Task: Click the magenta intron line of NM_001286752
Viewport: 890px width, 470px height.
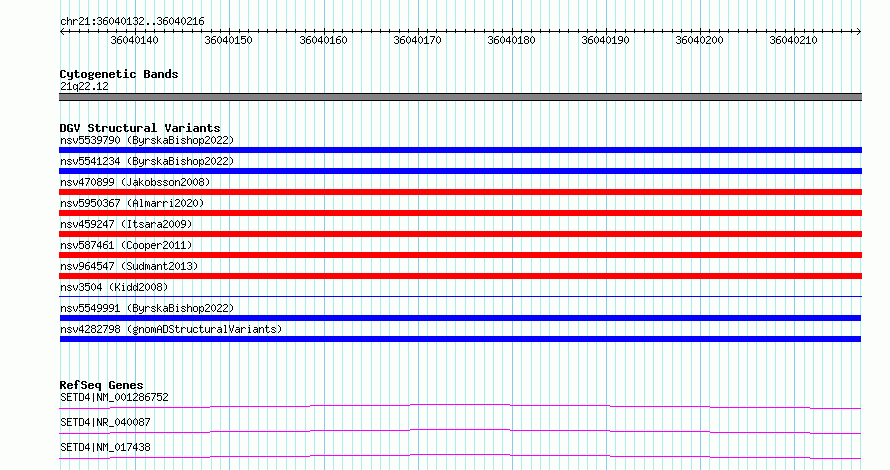Action: pyautogui.click(x=460, y=406)
